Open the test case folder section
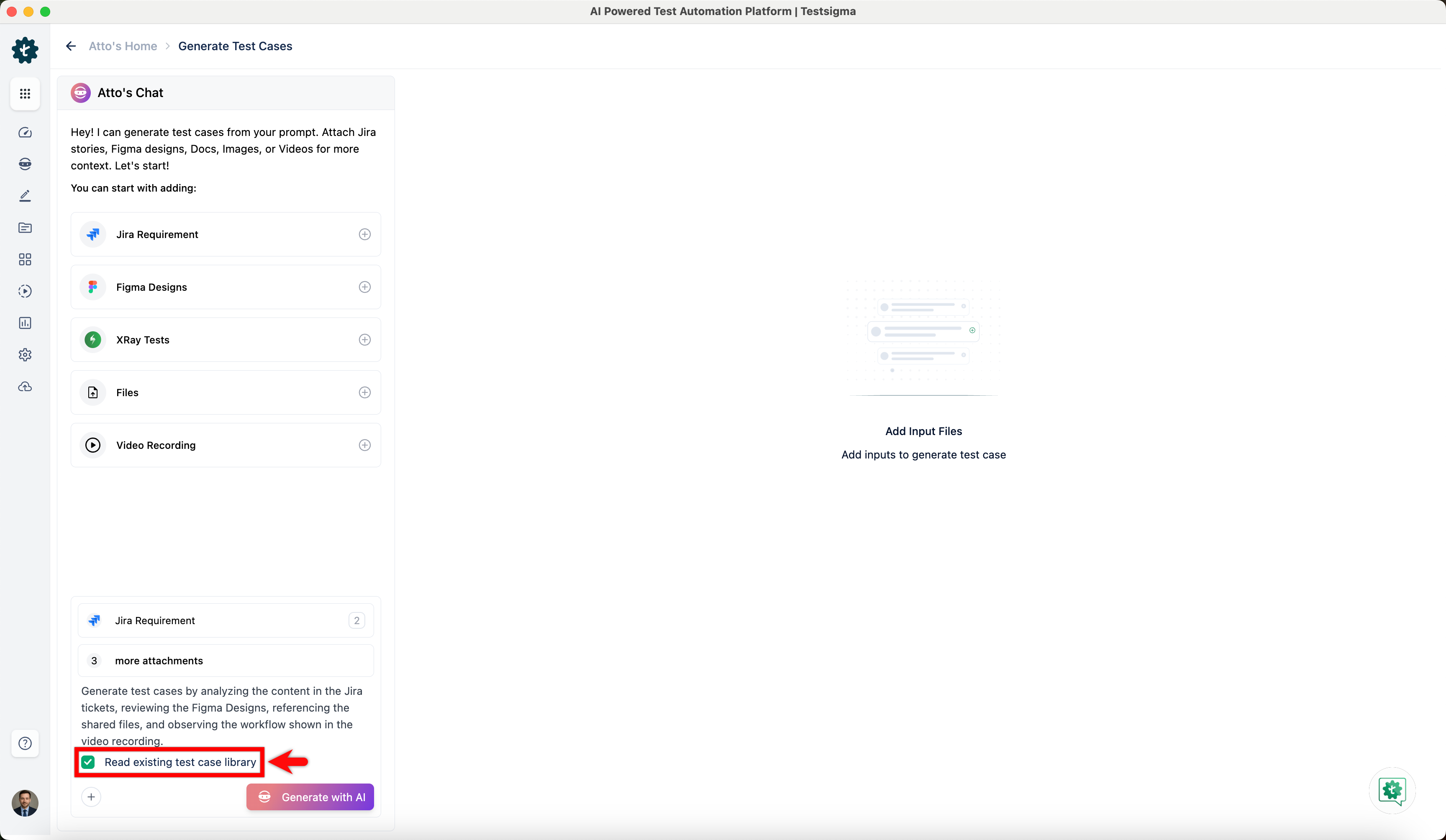This screenshot has height=840, width=1446. [x=25, y=228]
